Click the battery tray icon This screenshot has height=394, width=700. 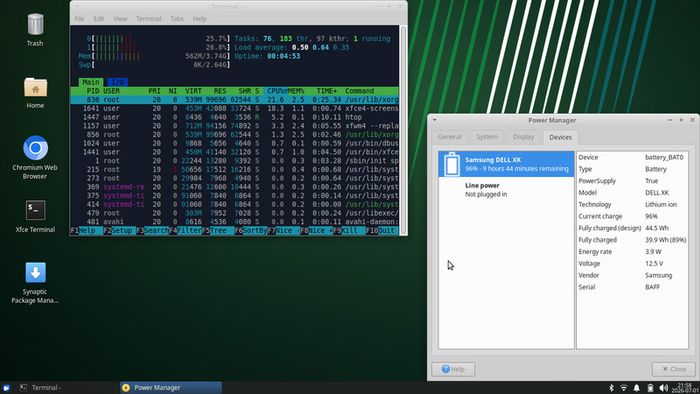tap(650, 388)
